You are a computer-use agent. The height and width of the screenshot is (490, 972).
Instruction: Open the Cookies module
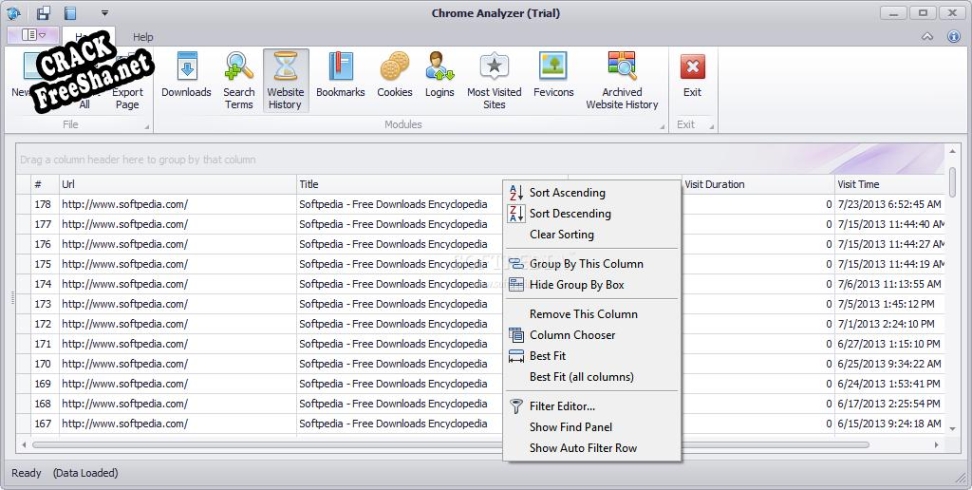(x=394, y=78)
